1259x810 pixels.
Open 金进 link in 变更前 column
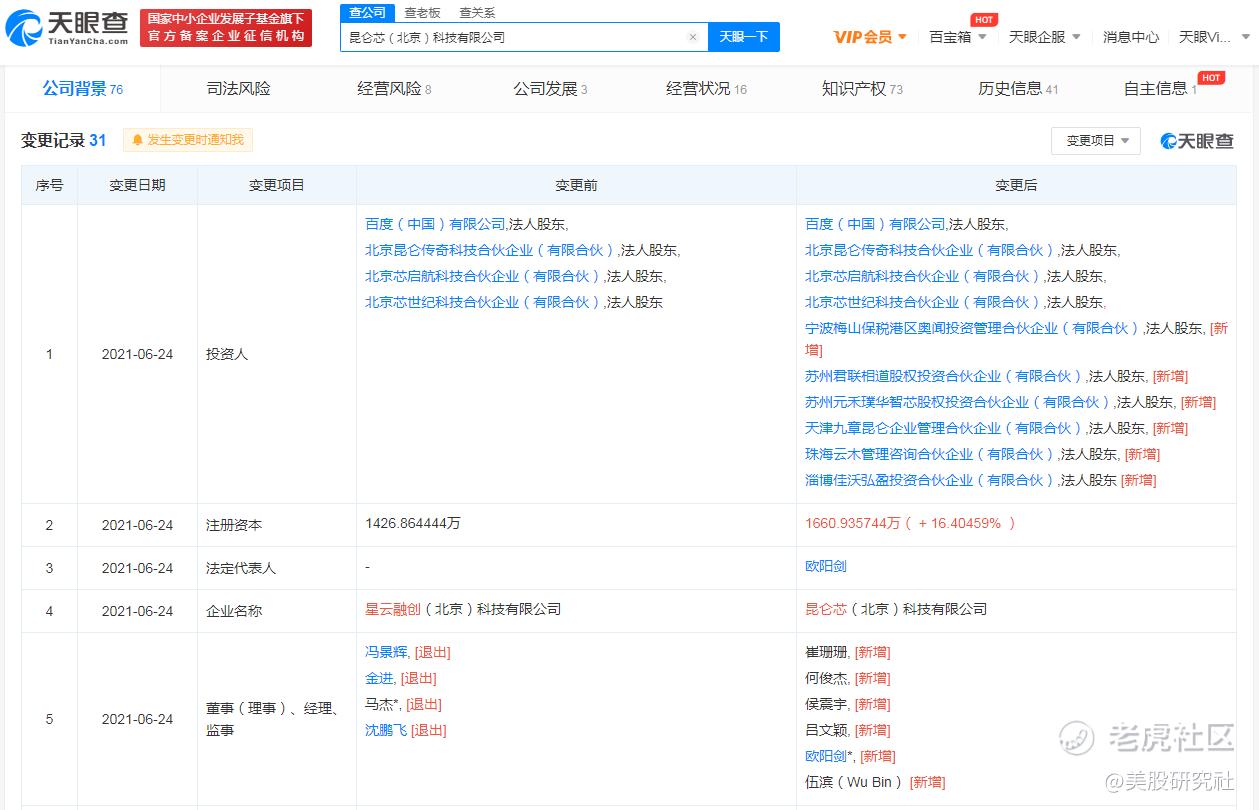click(x=379, y=679)
